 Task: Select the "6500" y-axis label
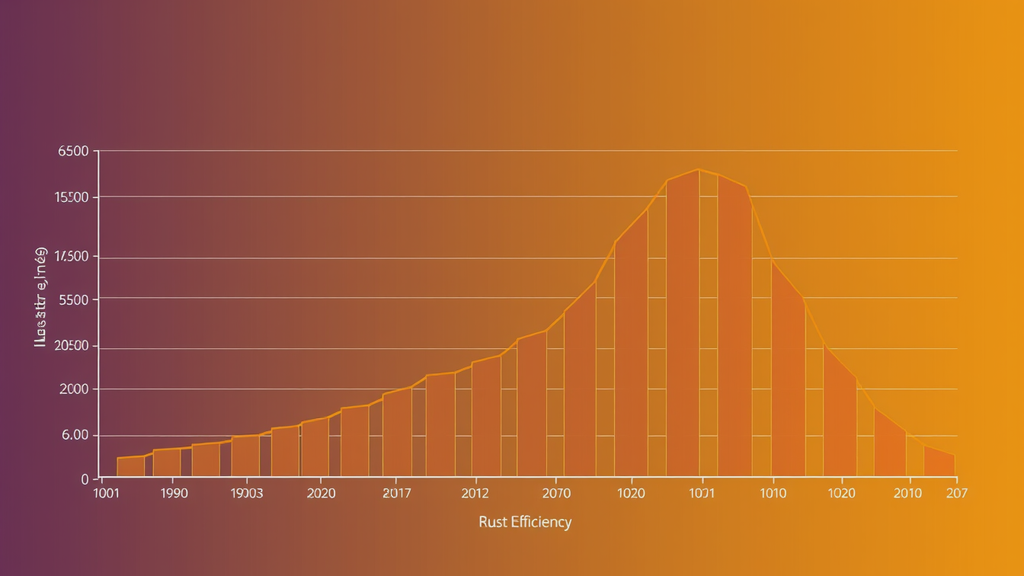point(73,151)
